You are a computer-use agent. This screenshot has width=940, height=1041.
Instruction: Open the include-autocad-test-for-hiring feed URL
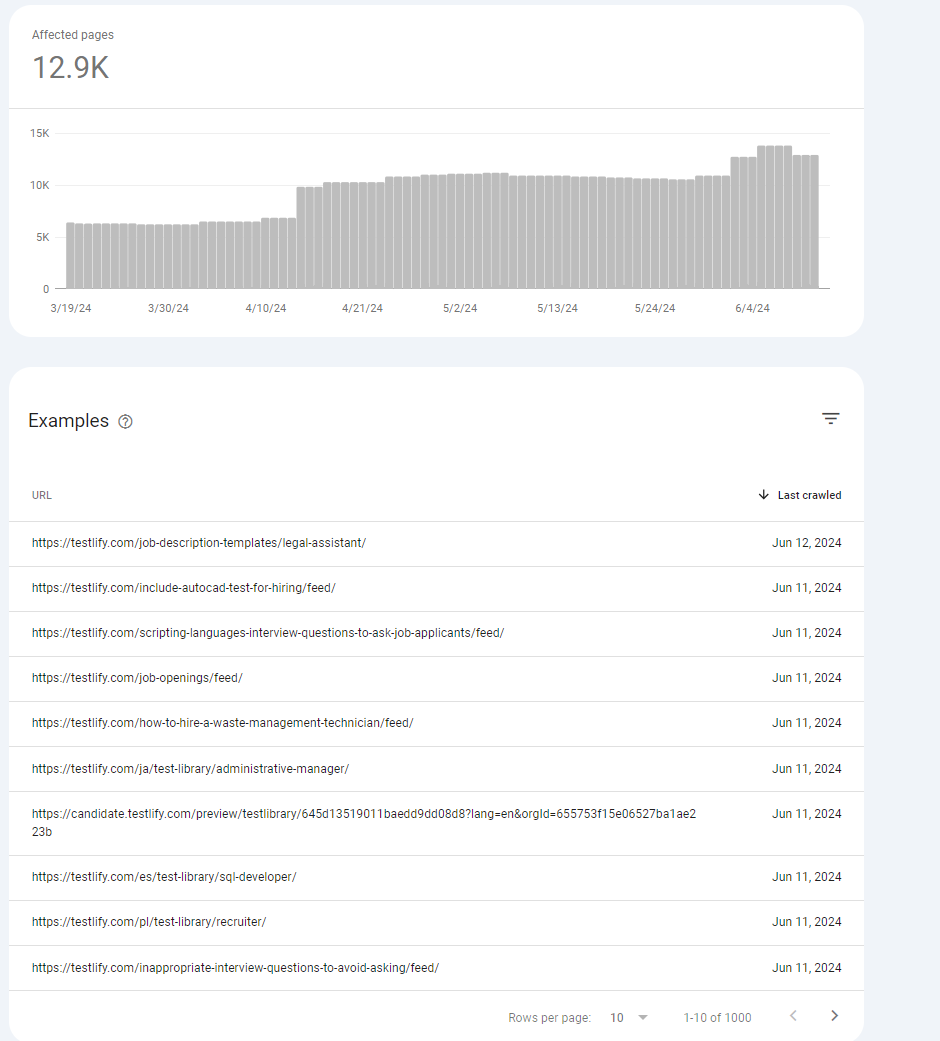184,588
